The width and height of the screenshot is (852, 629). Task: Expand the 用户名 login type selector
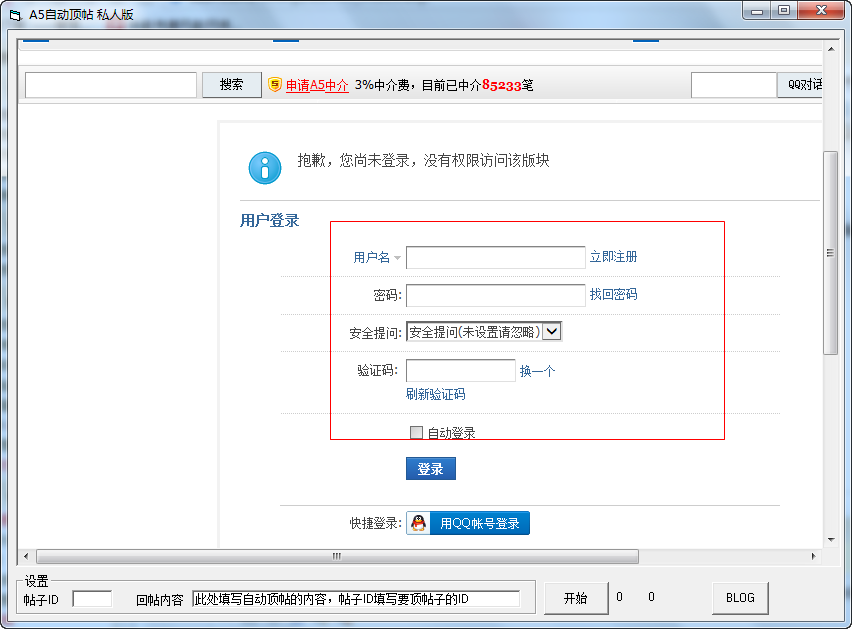click(x=398, y=257)
